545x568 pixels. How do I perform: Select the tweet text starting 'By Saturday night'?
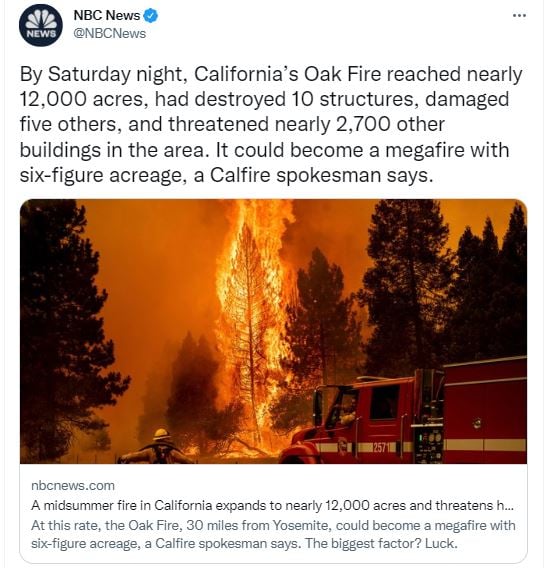click(271, 124)
